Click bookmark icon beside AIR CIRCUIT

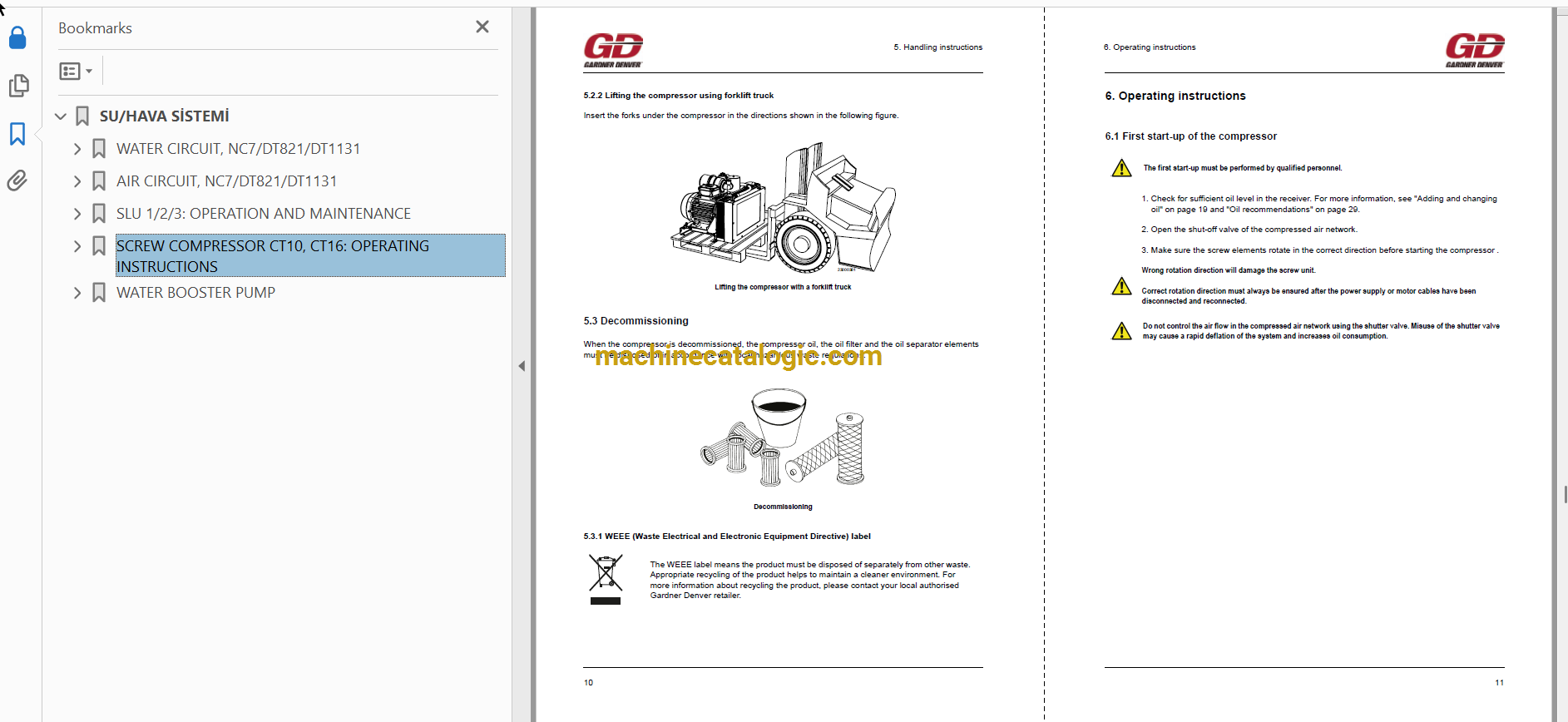(x=99, y=181)
